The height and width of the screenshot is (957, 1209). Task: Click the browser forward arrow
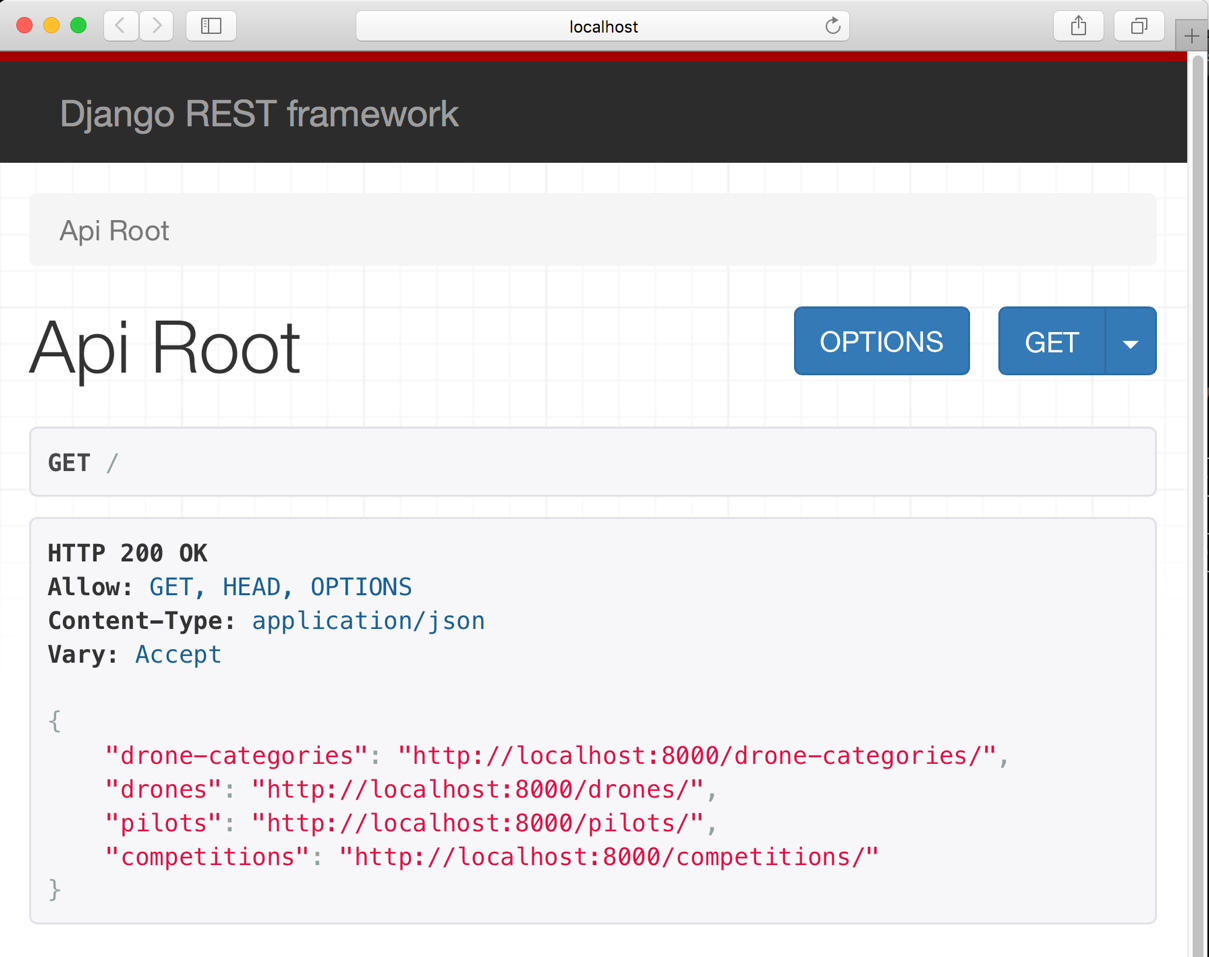(x=157, y=26)
